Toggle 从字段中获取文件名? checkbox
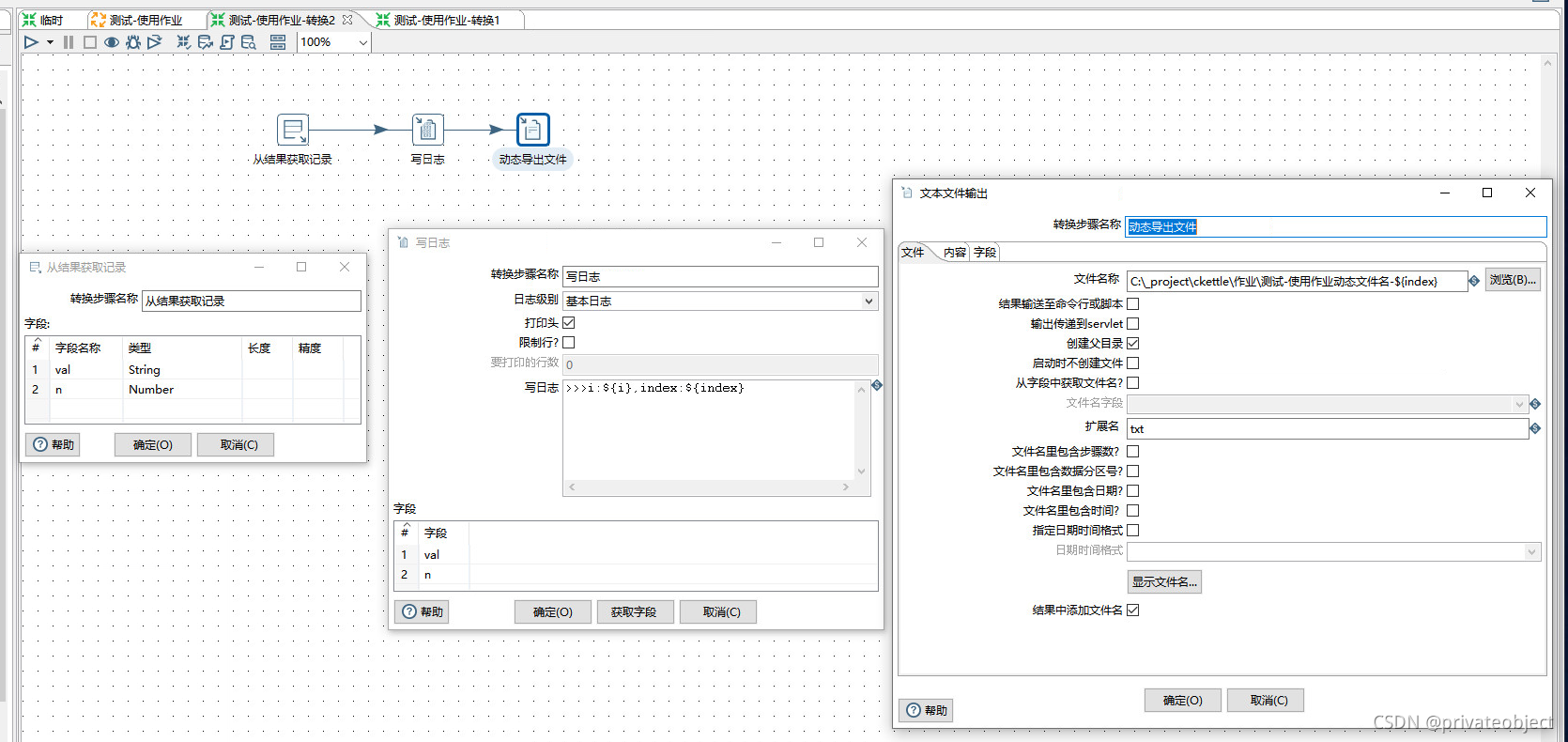The width and height of the screenshot is (1568, 742). tap(1133, 383)
